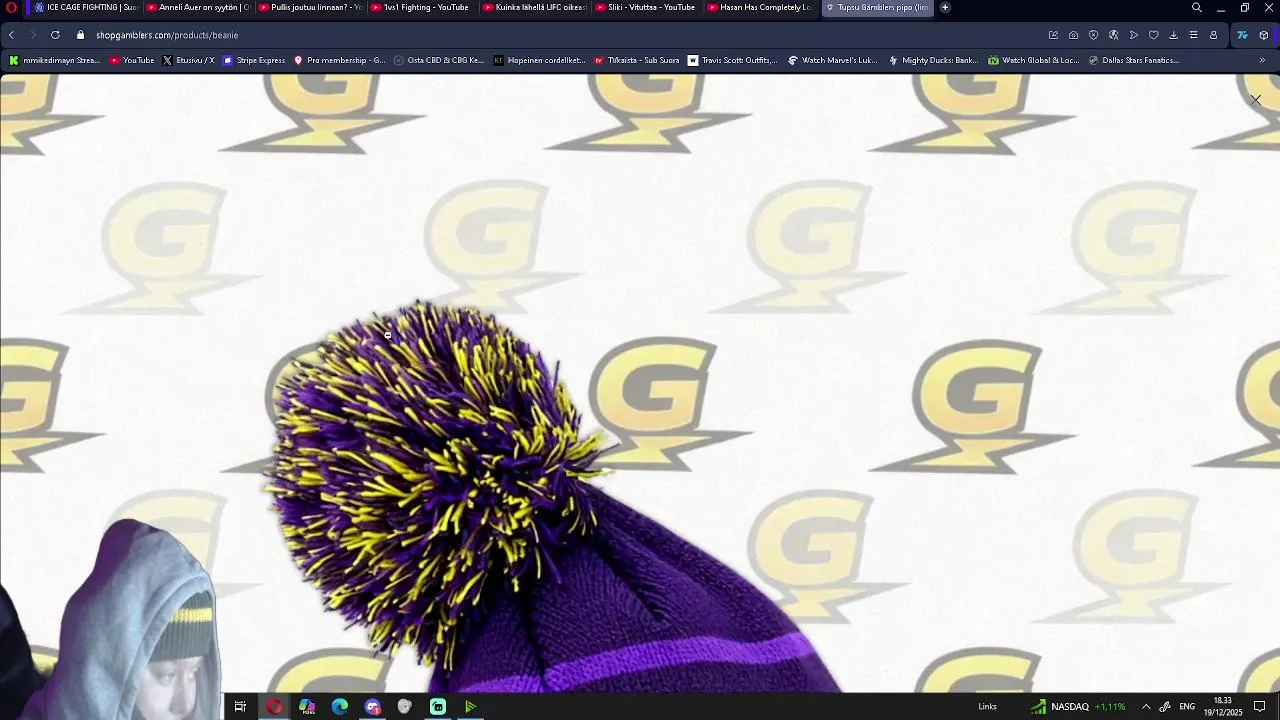Open tab search magnifier icon
This screenshot has height=720, width=1280.
click(x=1196, y=7)
